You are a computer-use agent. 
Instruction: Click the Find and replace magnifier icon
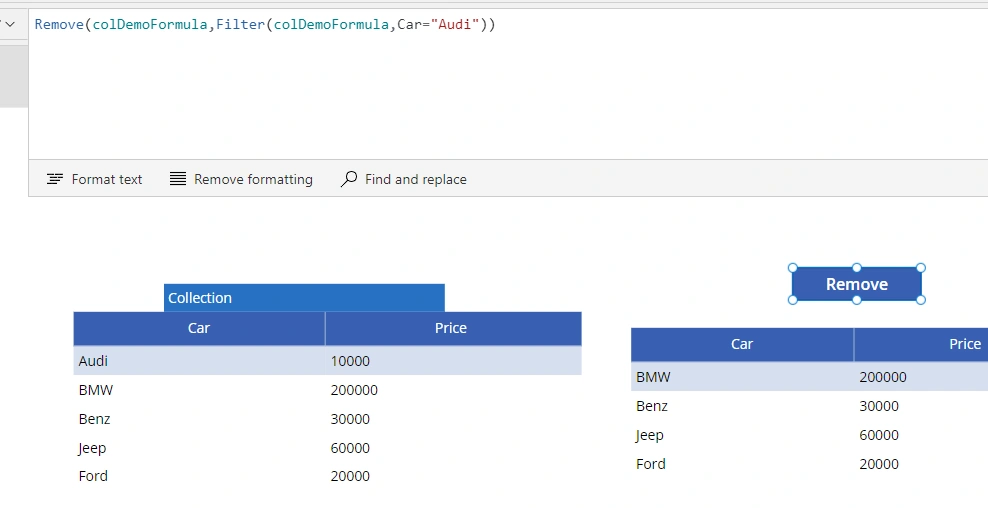tap(348, 179)
